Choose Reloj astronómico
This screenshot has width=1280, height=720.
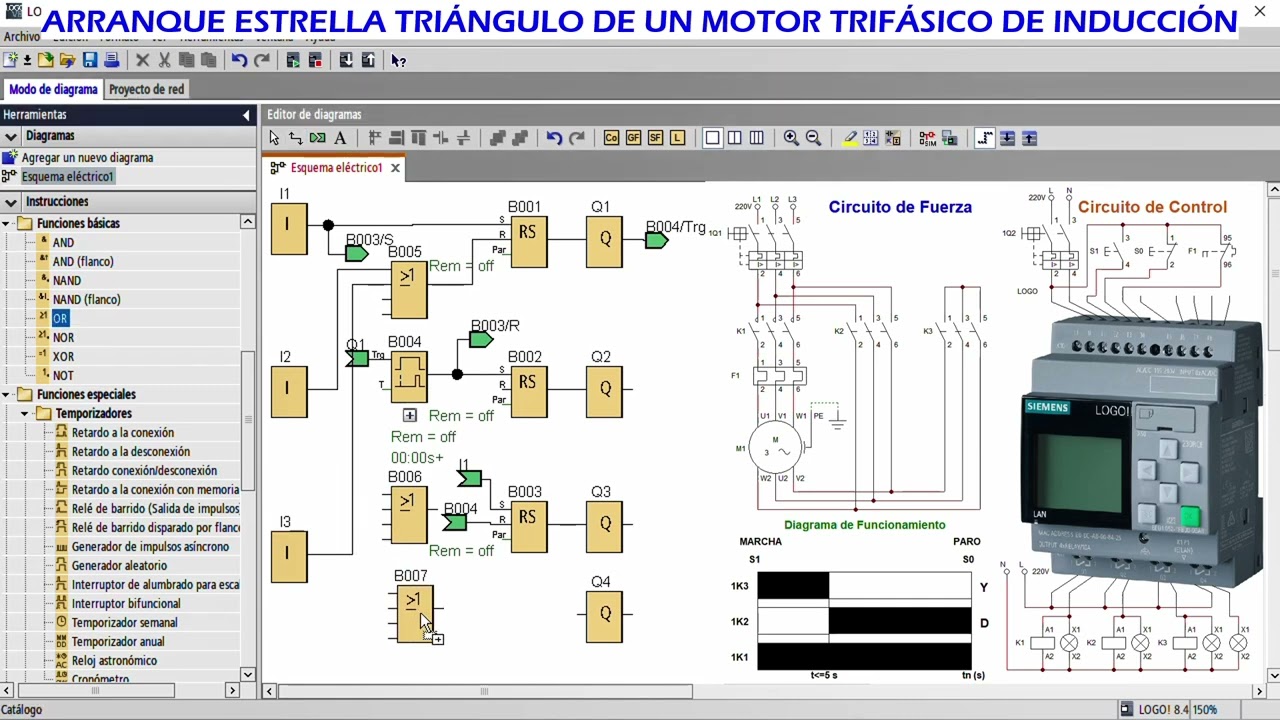[114, 661]
